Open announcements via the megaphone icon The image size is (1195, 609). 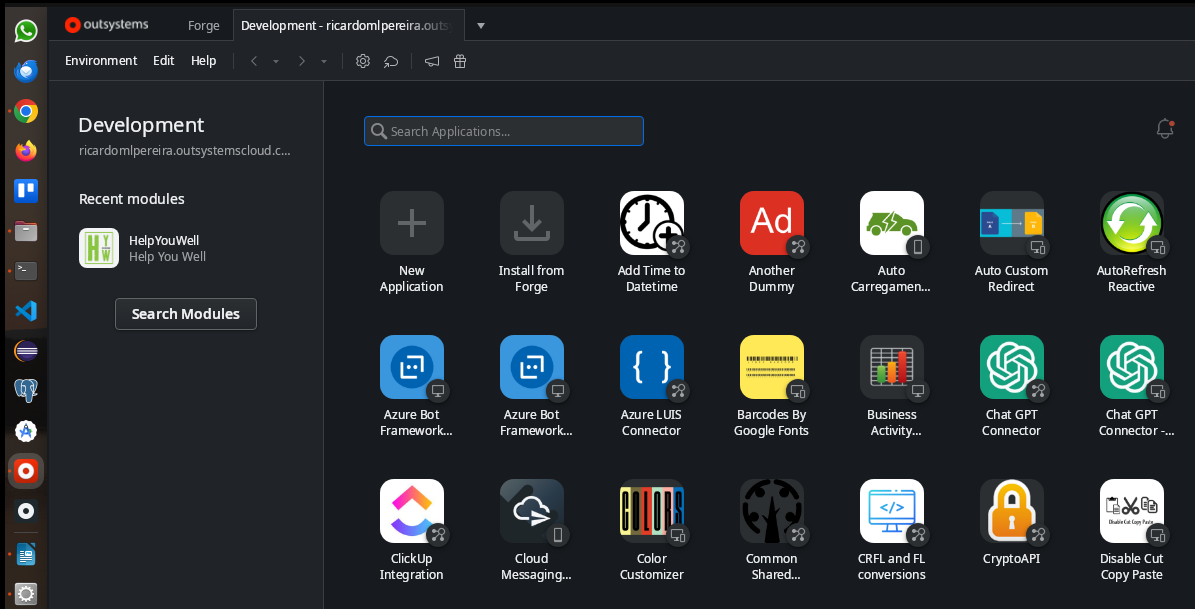click(431, 61)
